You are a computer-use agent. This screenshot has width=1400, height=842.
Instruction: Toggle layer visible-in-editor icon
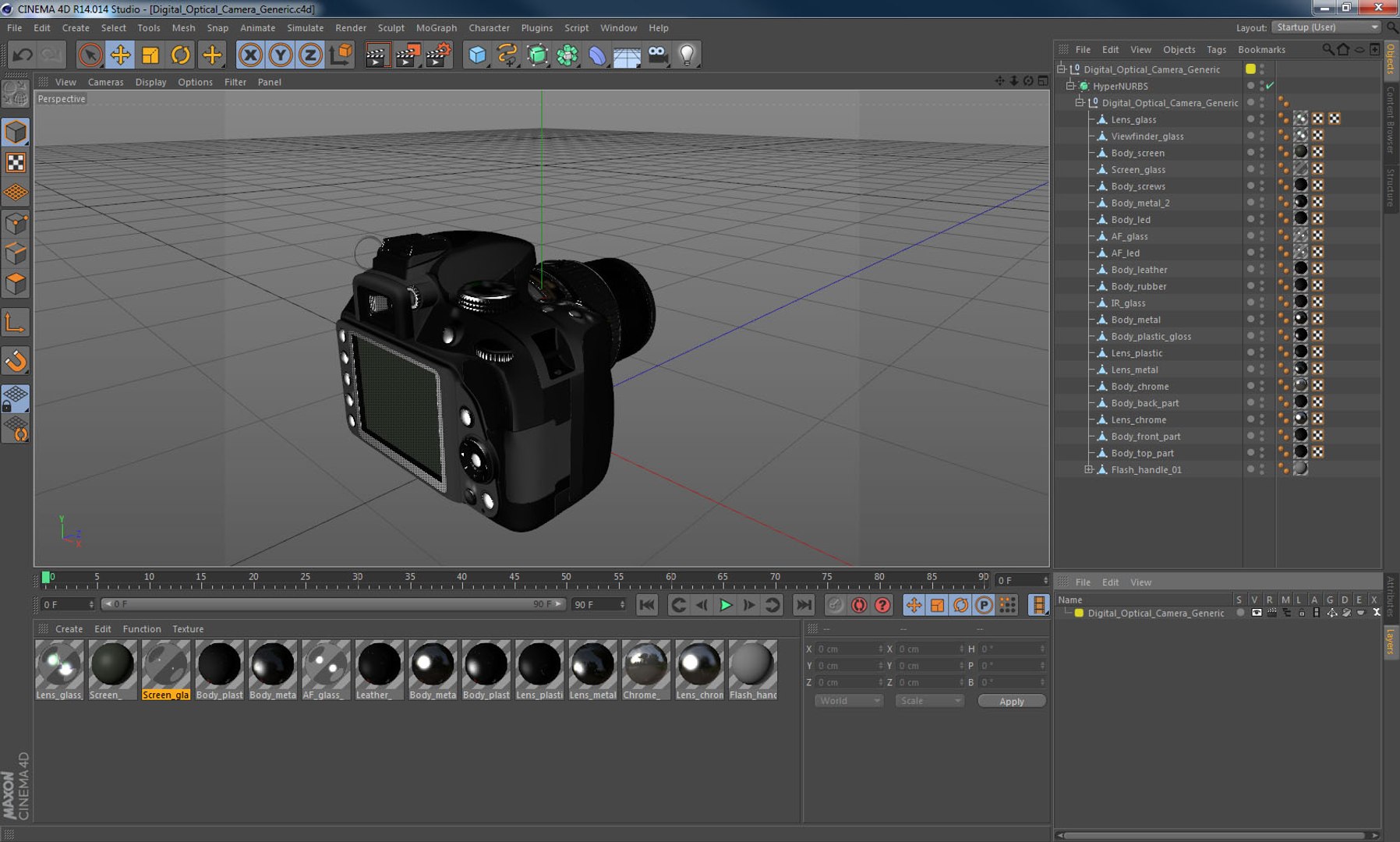(x=1257, y=613)
